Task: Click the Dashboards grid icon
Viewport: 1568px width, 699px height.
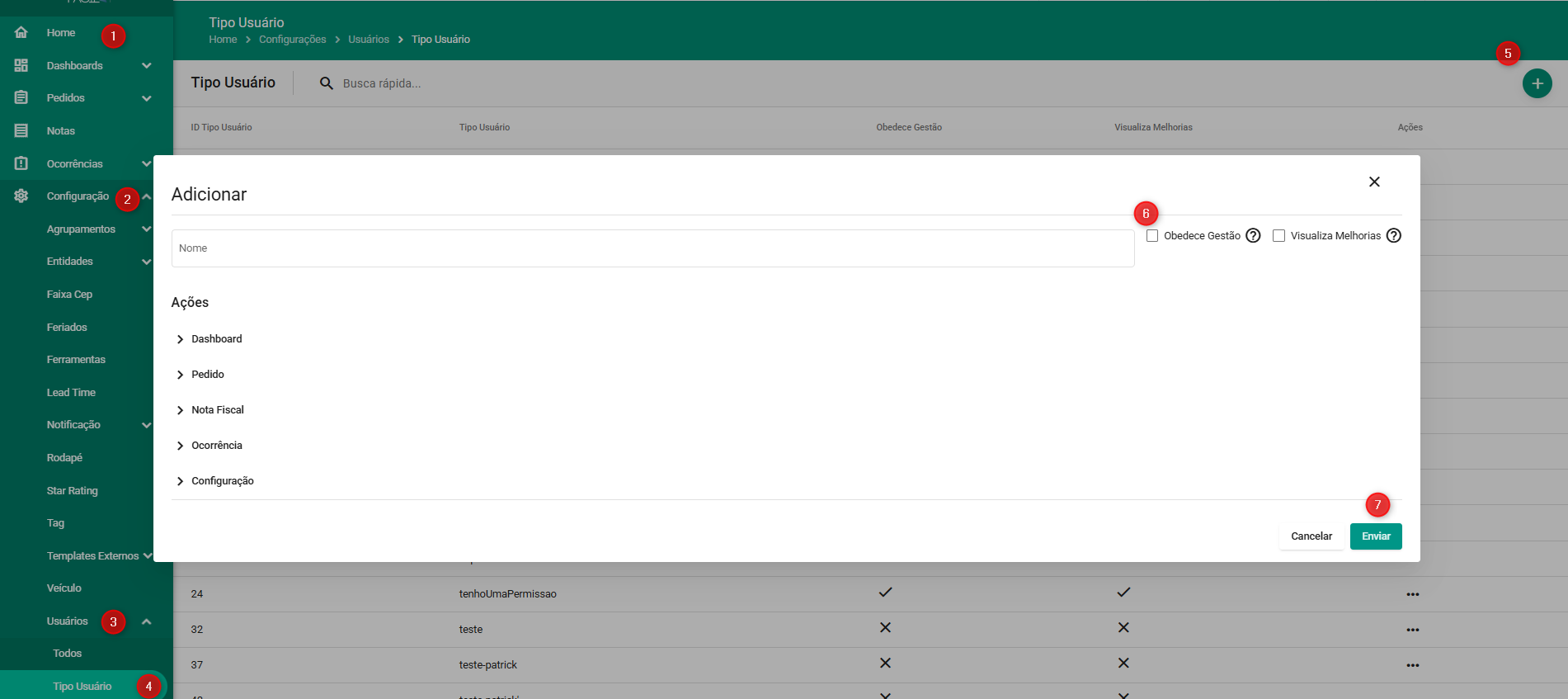Action: 21,65
